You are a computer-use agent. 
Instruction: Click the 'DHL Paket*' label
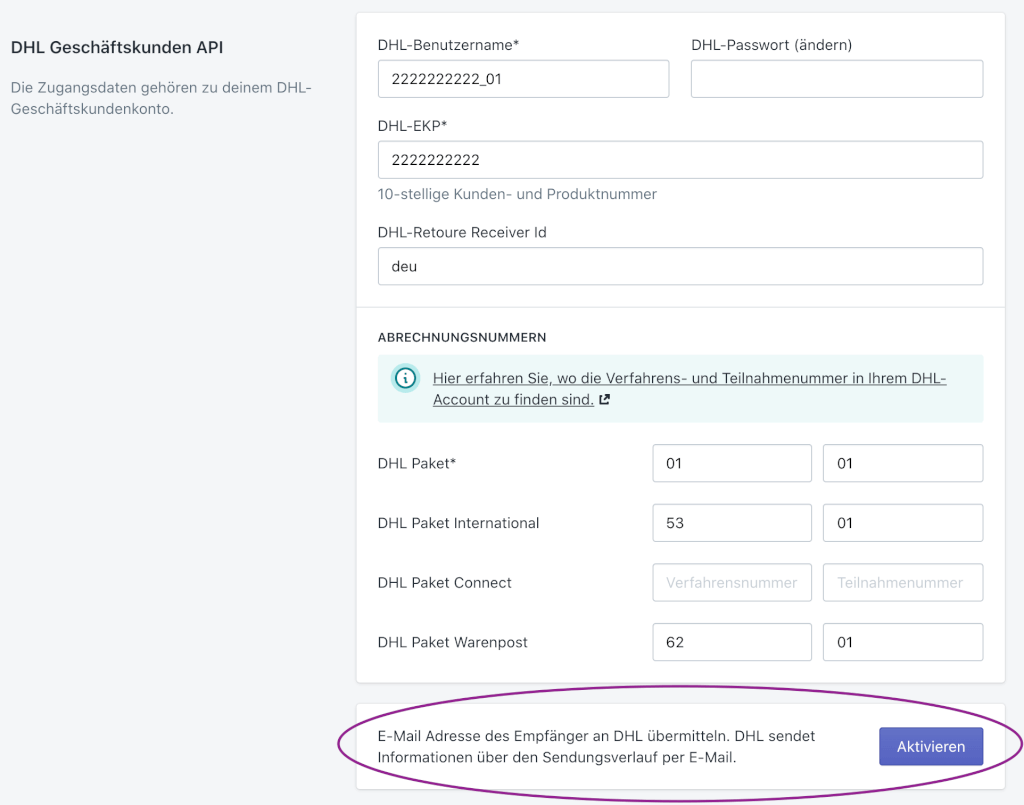(417, 464)
